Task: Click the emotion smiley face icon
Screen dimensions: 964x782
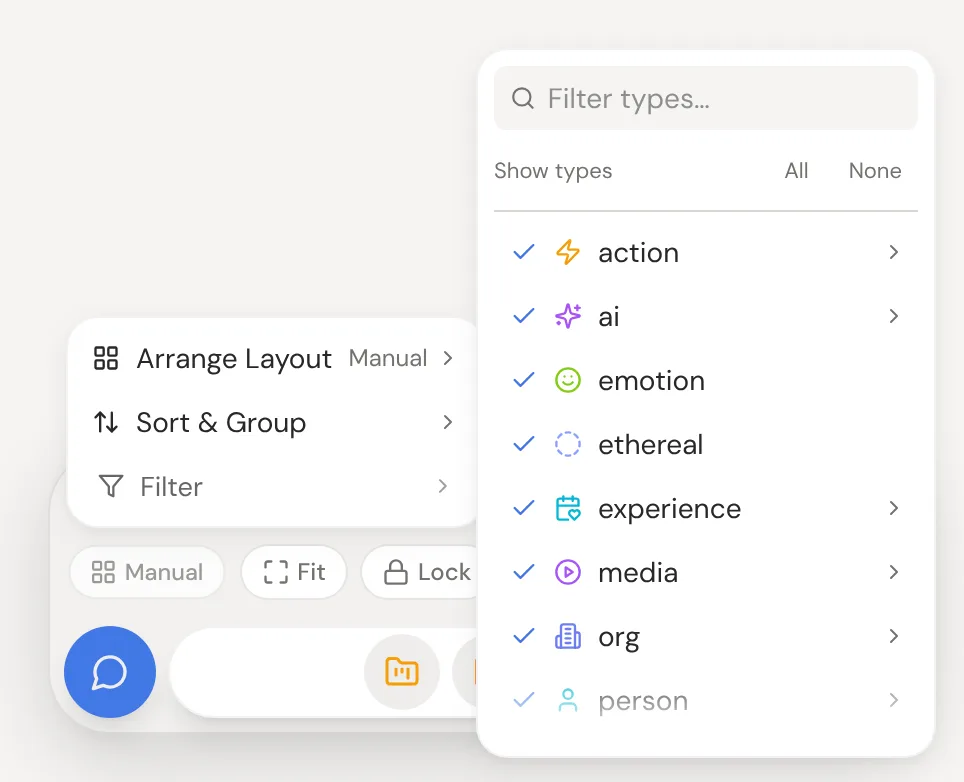Action: click(x=567, y=380)
